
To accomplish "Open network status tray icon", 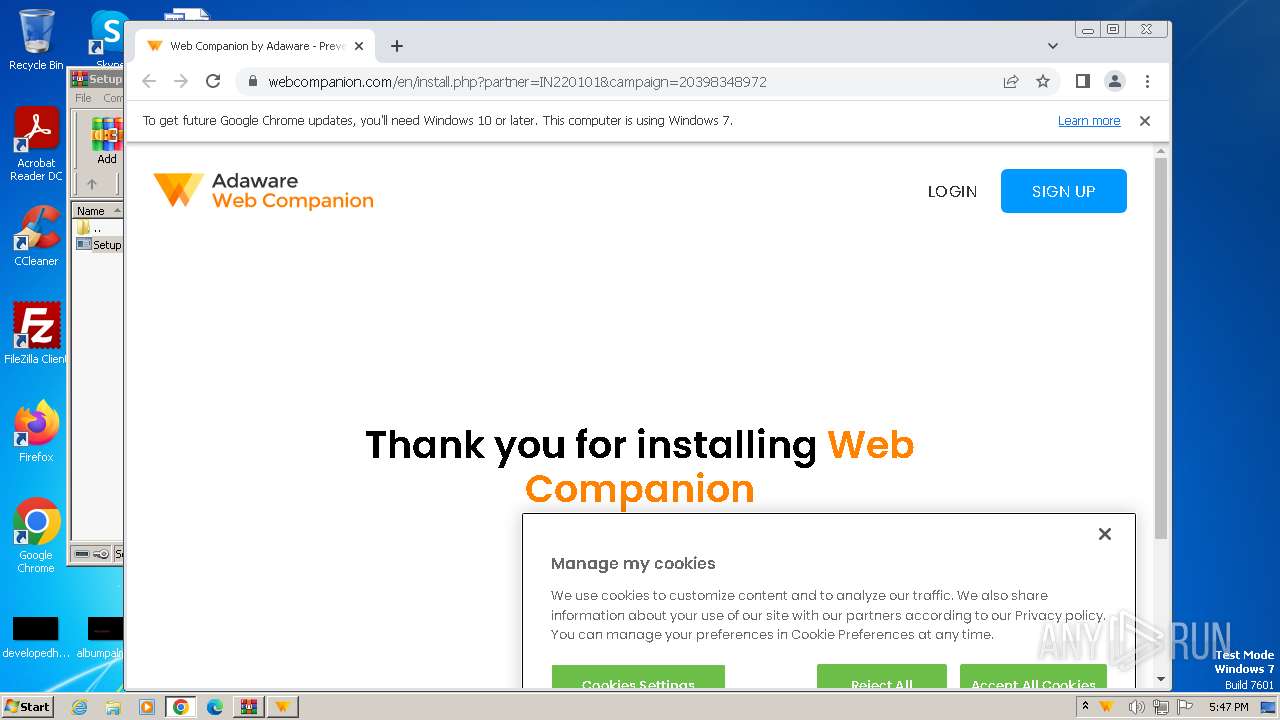I will [x=1161, y=707].
